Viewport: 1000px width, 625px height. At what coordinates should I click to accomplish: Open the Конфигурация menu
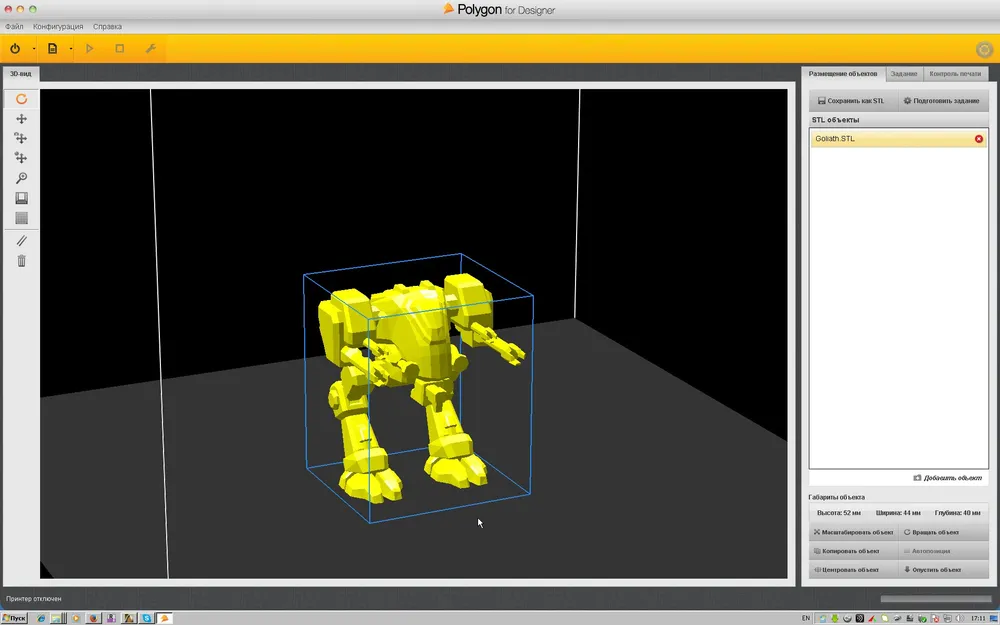coord(58,26)
